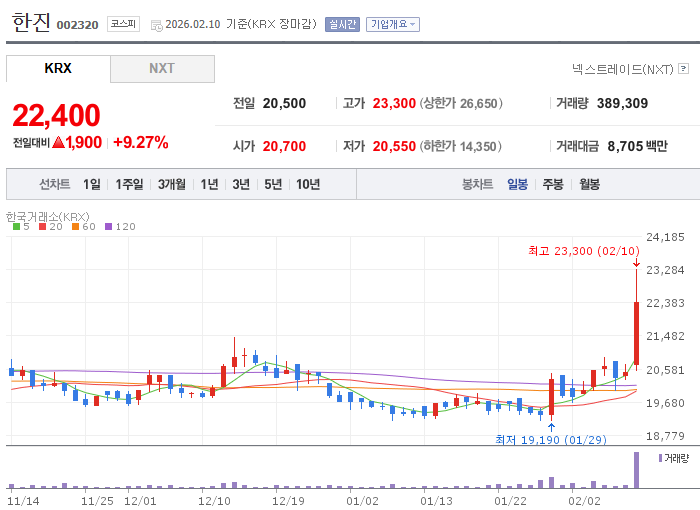Select the 5년 line chart
Screen dimensions: 700x510
point(273,184)
